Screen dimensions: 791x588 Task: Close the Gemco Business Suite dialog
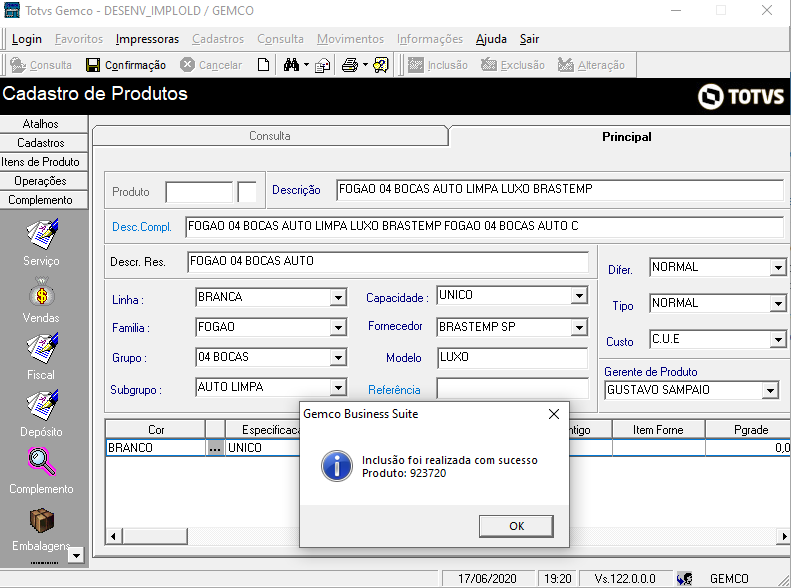(553, 414)
